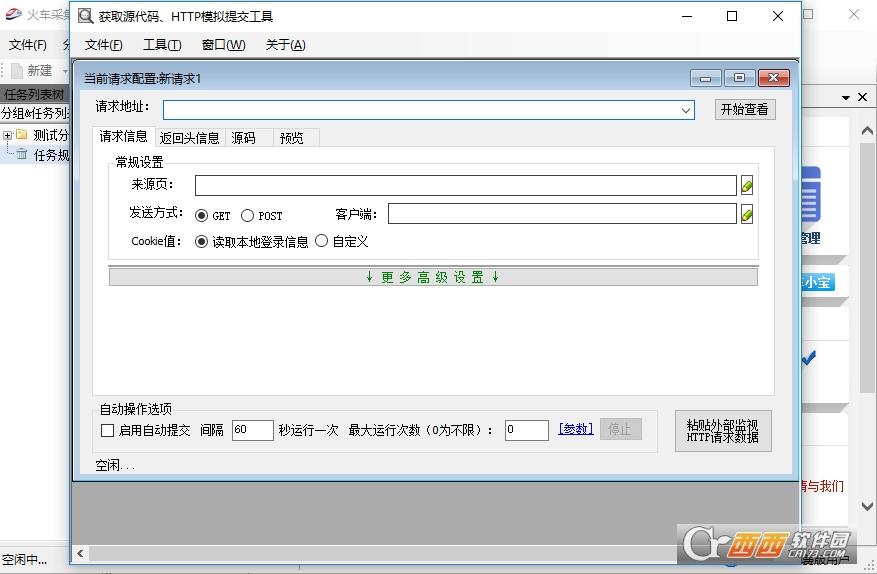Screen dimensions: 877x574
Task: Open the 请求地址 dropdown list
Action: point(686,110)
